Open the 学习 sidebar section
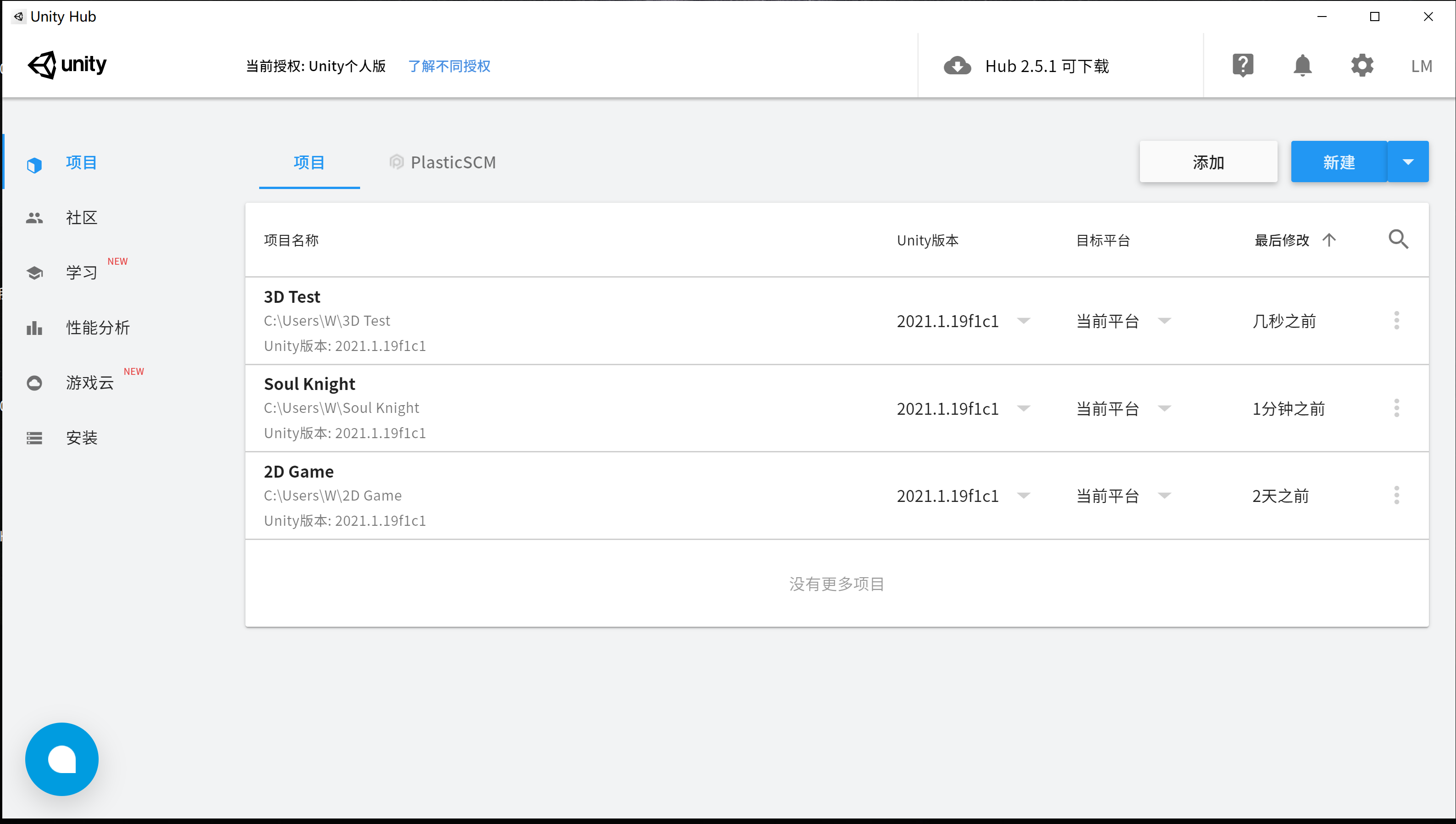 pos(82,273)
